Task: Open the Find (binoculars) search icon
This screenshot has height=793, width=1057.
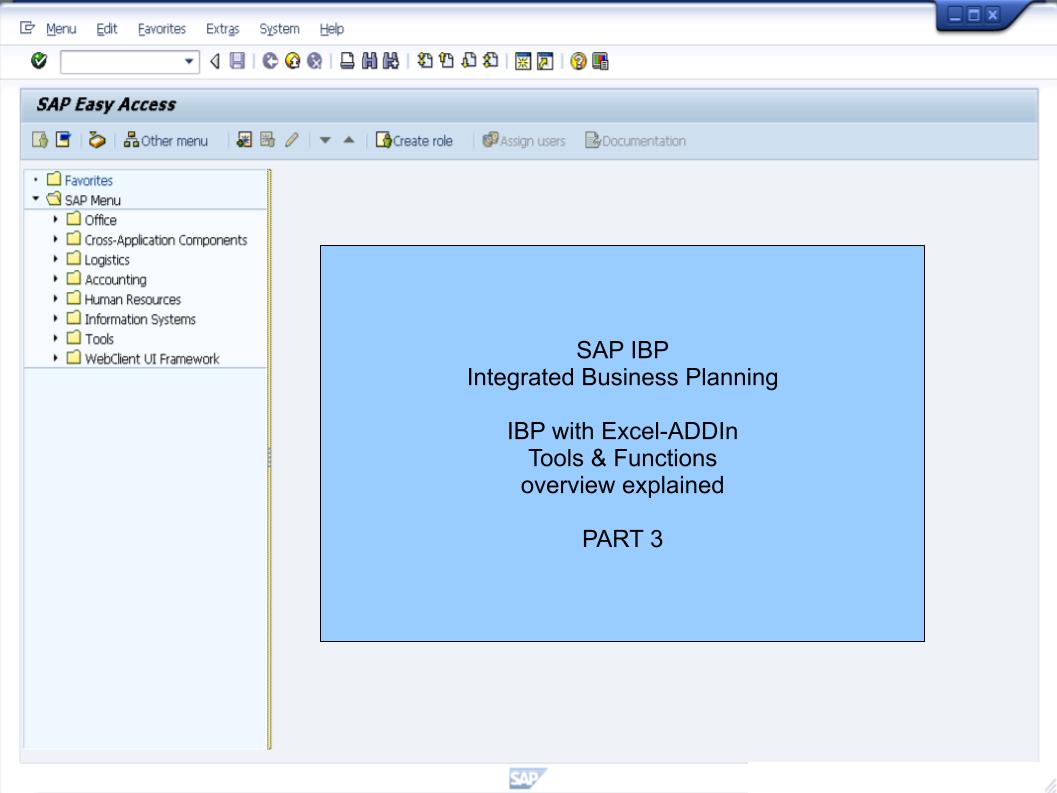Action: pos(370,61)
